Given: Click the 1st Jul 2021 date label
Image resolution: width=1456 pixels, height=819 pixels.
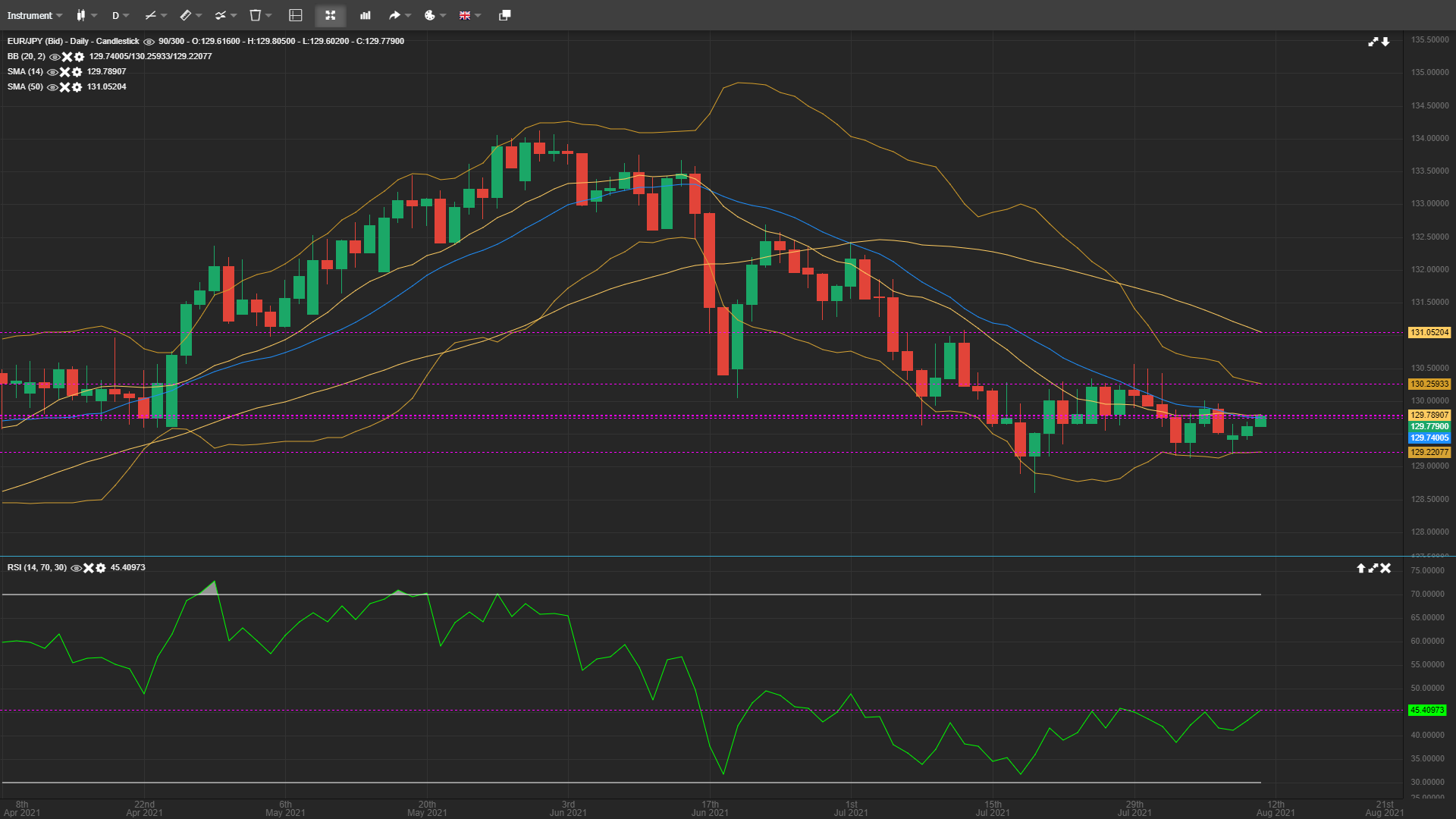Looking at the screenshot, I should [x=851, y=808].
